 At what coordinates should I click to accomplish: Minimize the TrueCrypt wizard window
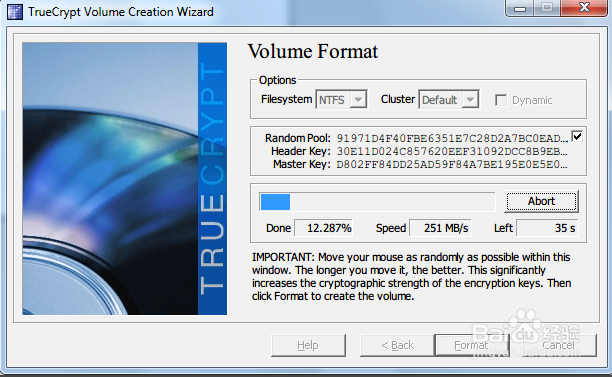[x=520, y=8]
